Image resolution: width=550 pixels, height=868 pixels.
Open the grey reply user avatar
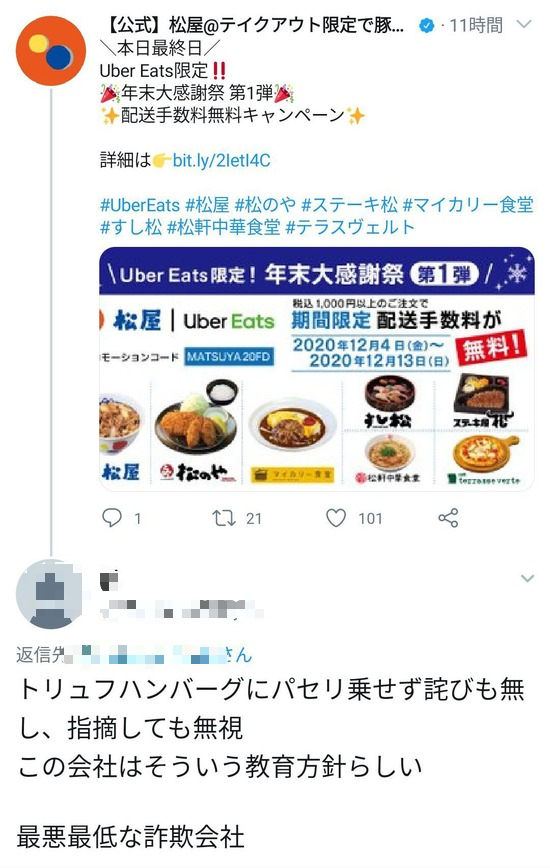tap(49, 593)
